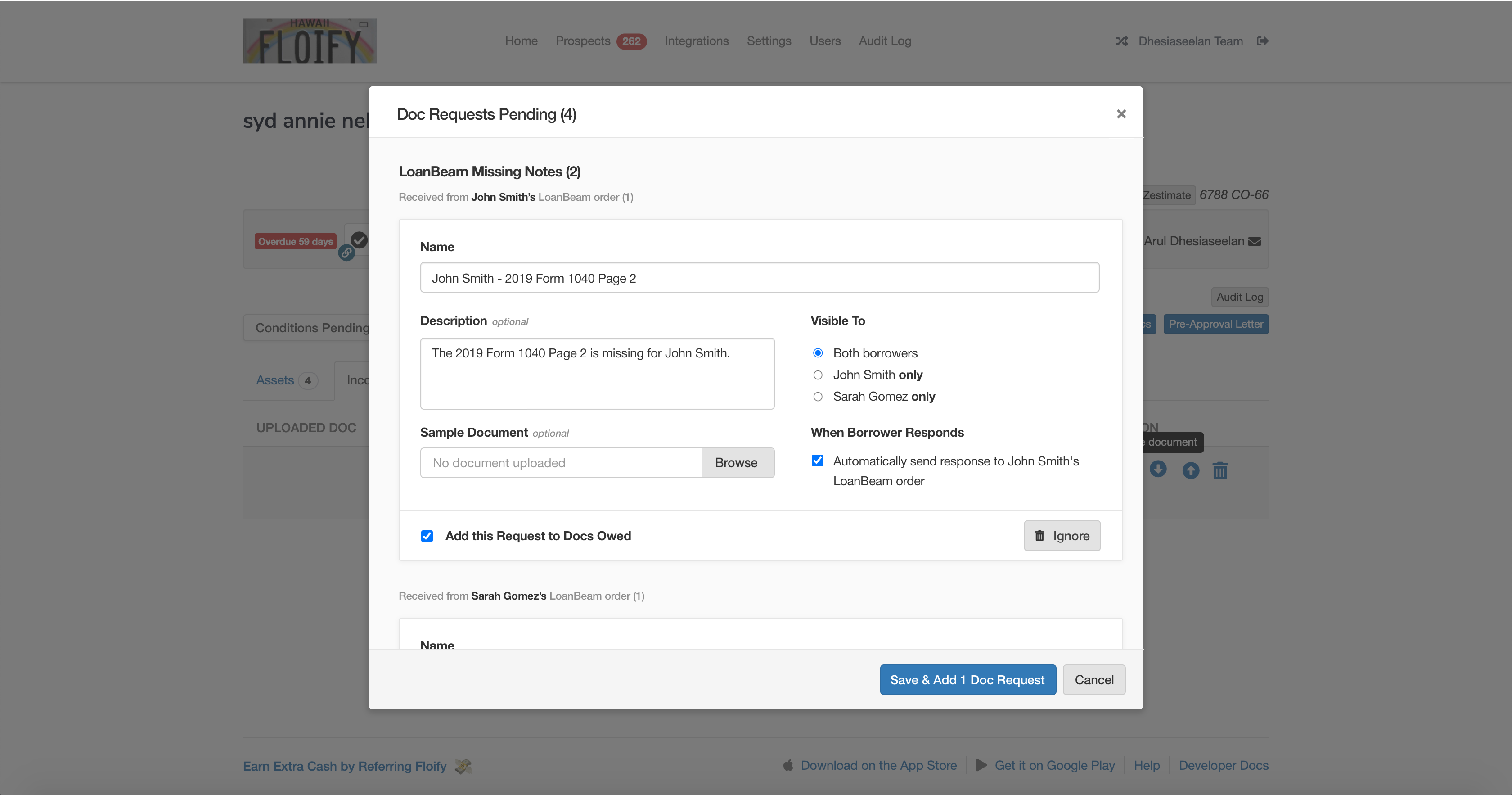Click the dark checkmark circle icon near Overdue badge
The image size is (1512, 795).
[359, 239]
